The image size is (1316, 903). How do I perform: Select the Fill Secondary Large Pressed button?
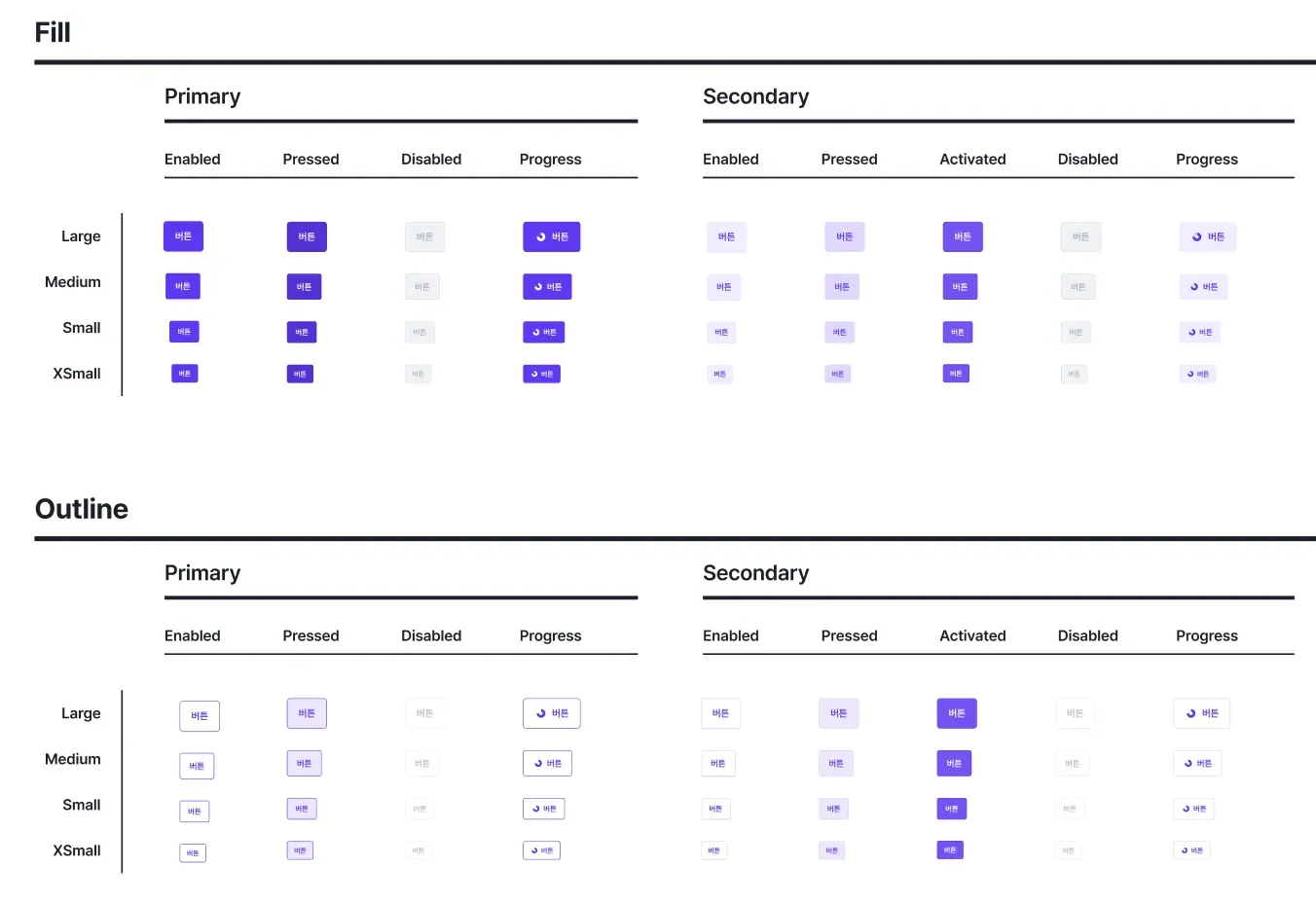844,237
